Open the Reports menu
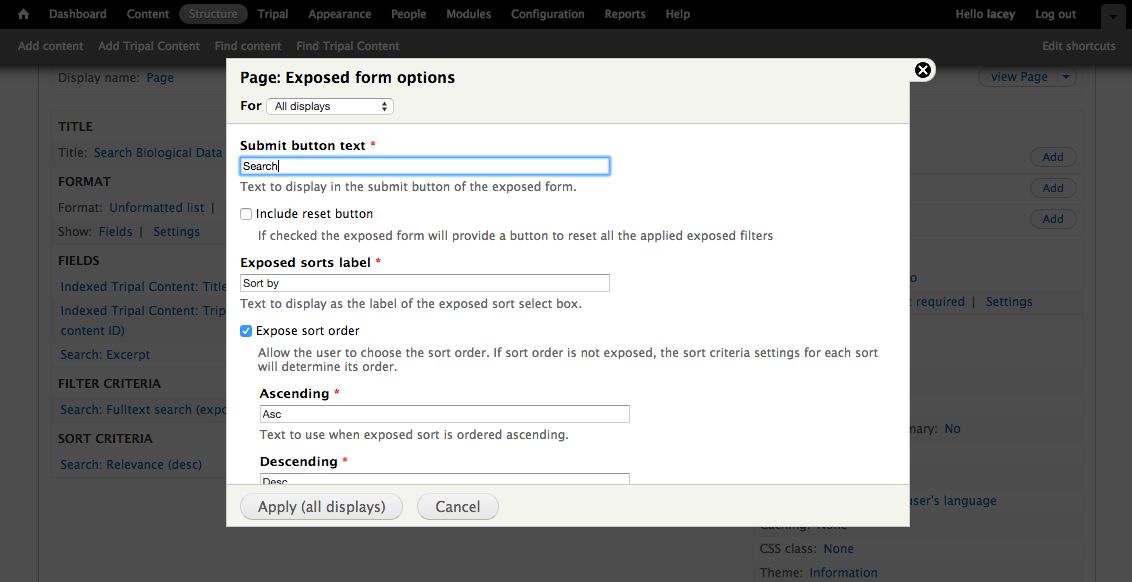The image size is (1132, 582). click(624, 14)
